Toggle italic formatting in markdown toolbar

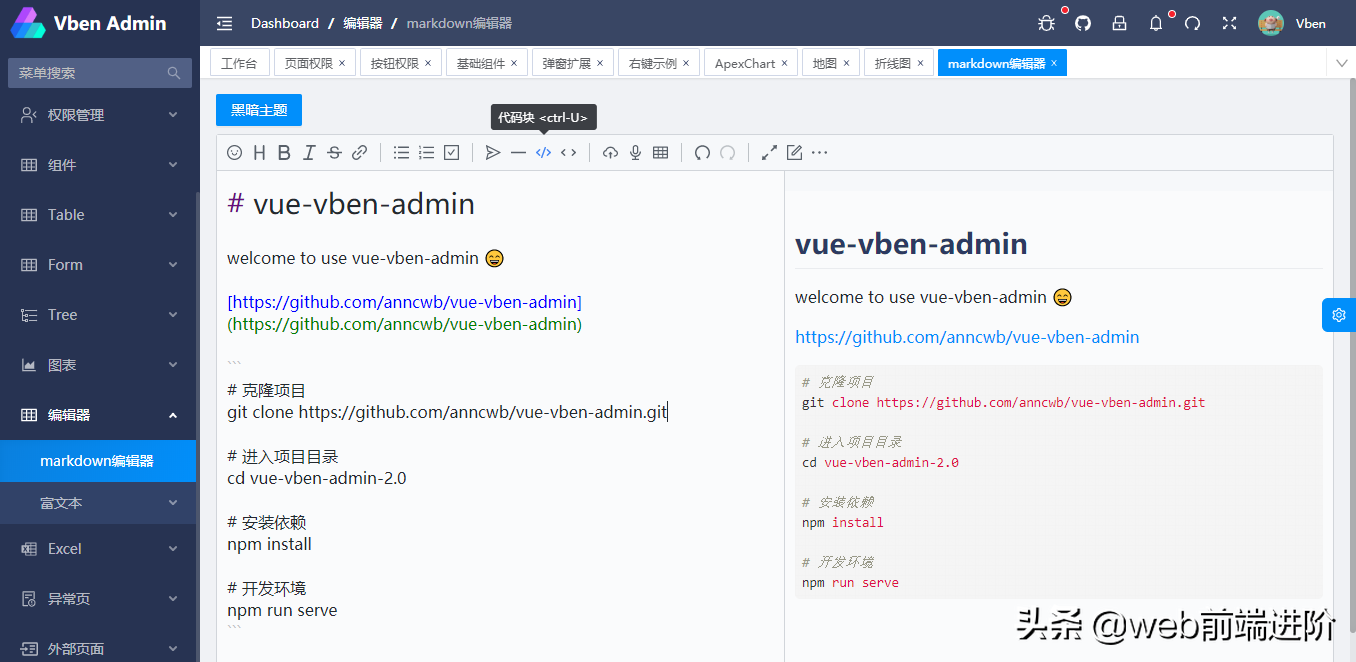(309, 153)
